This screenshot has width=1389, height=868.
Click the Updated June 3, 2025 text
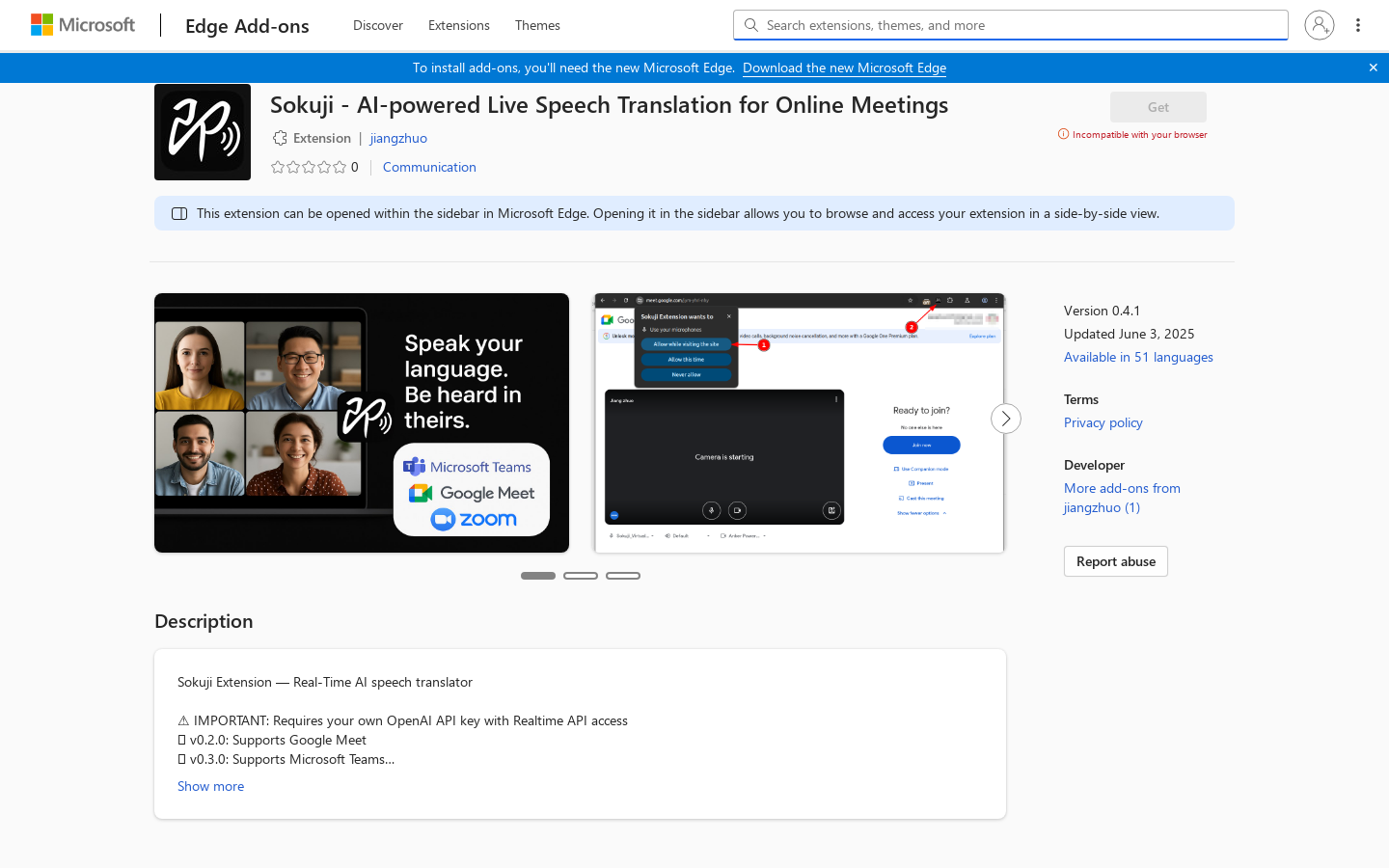point(1129,334)
